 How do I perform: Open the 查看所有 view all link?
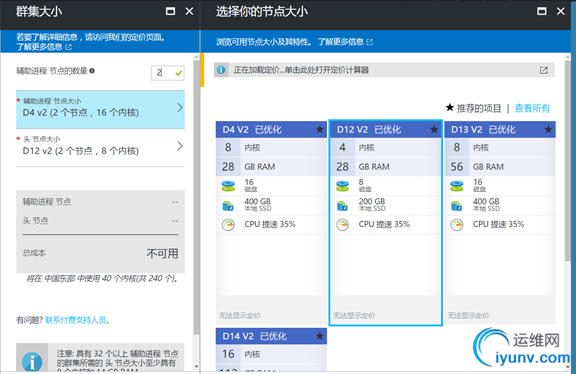(532, 108)
